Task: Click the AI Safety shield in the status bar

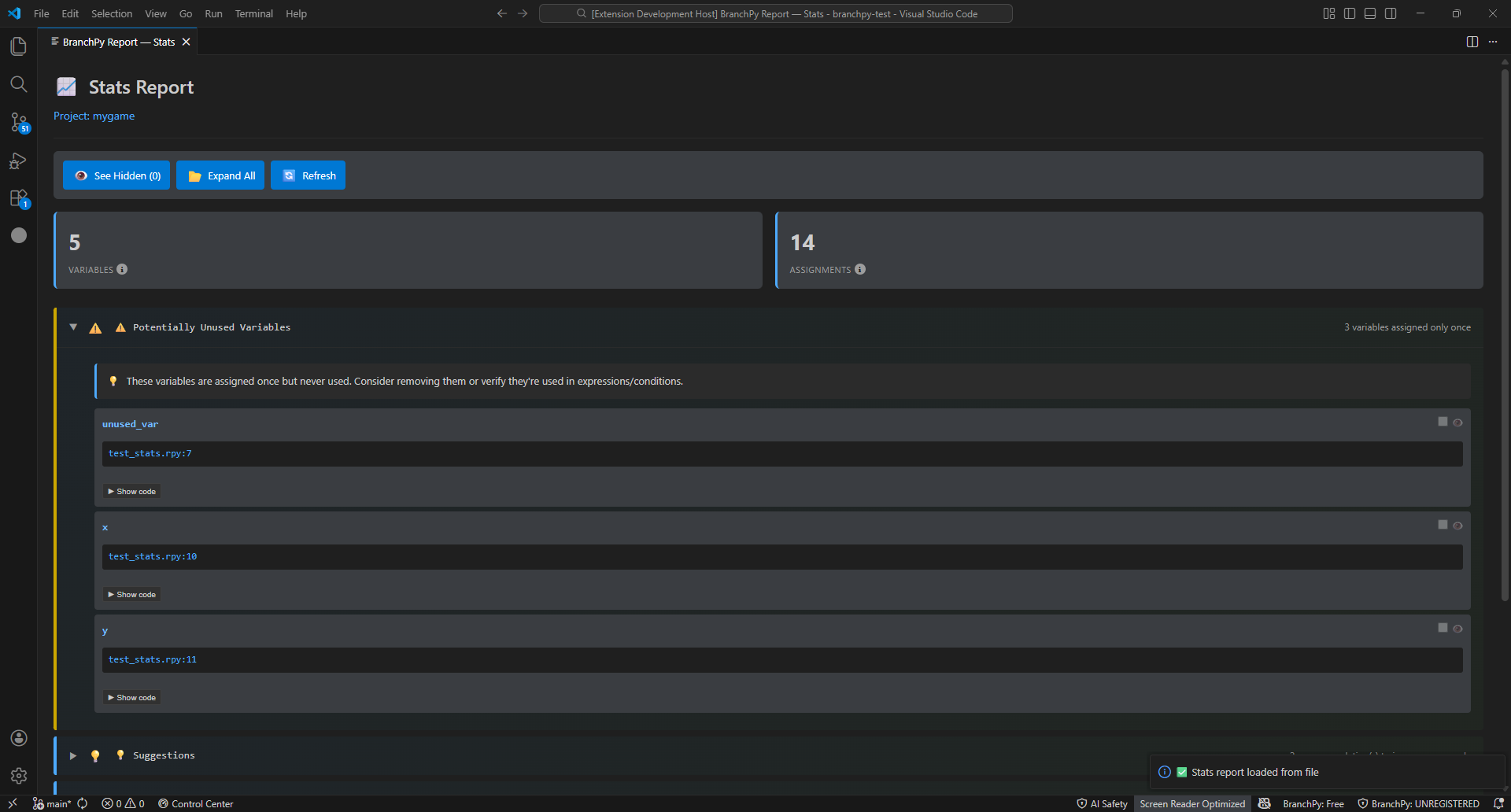Action: click(x=1101, y=803)
